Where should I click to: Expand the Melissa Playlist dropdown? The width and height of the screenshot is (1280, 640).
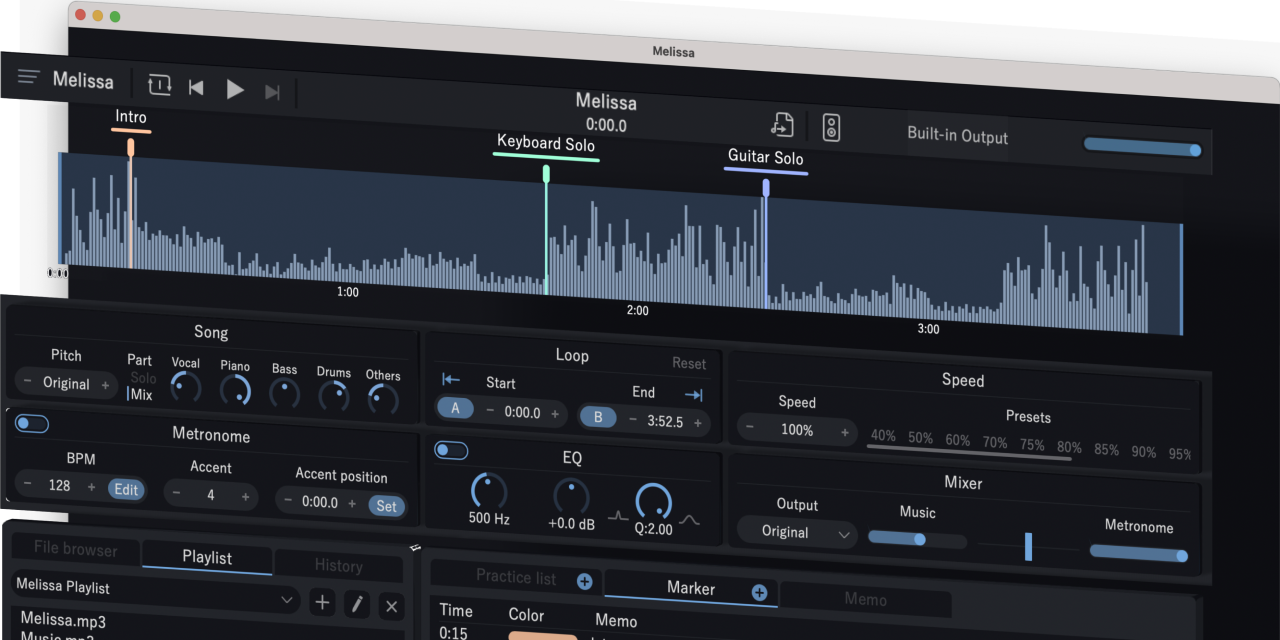click(289, 600)
